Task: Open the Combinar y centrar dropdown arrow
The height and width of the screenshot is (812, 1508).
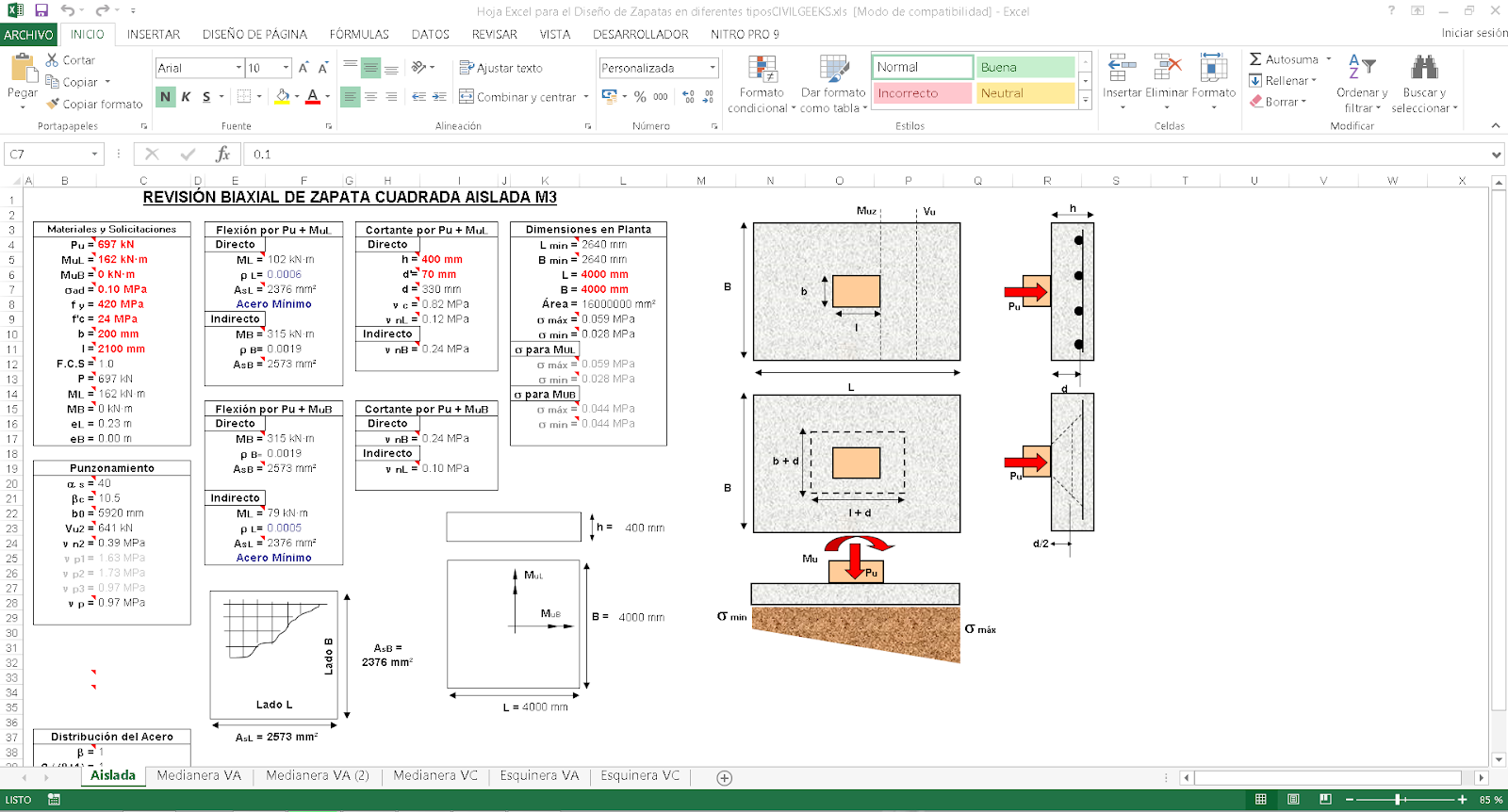Action: (x=585, y=96)
